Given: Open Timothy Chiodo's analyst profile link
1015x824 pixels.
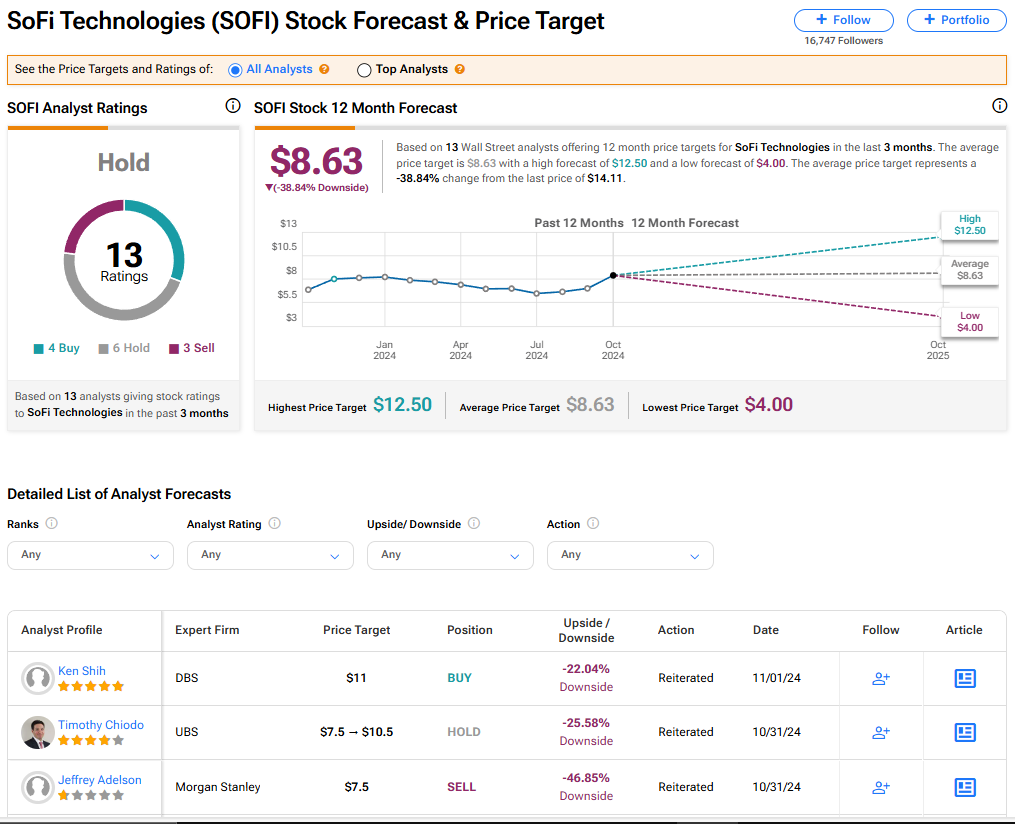Looking at the screenshot, I should coord(101,725).
